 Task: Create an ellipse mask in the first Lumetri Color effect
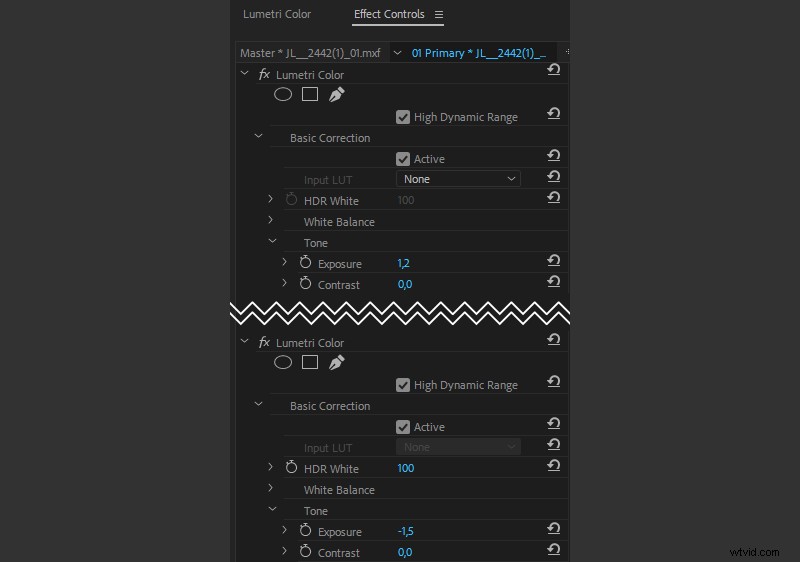tap(283, 94)
